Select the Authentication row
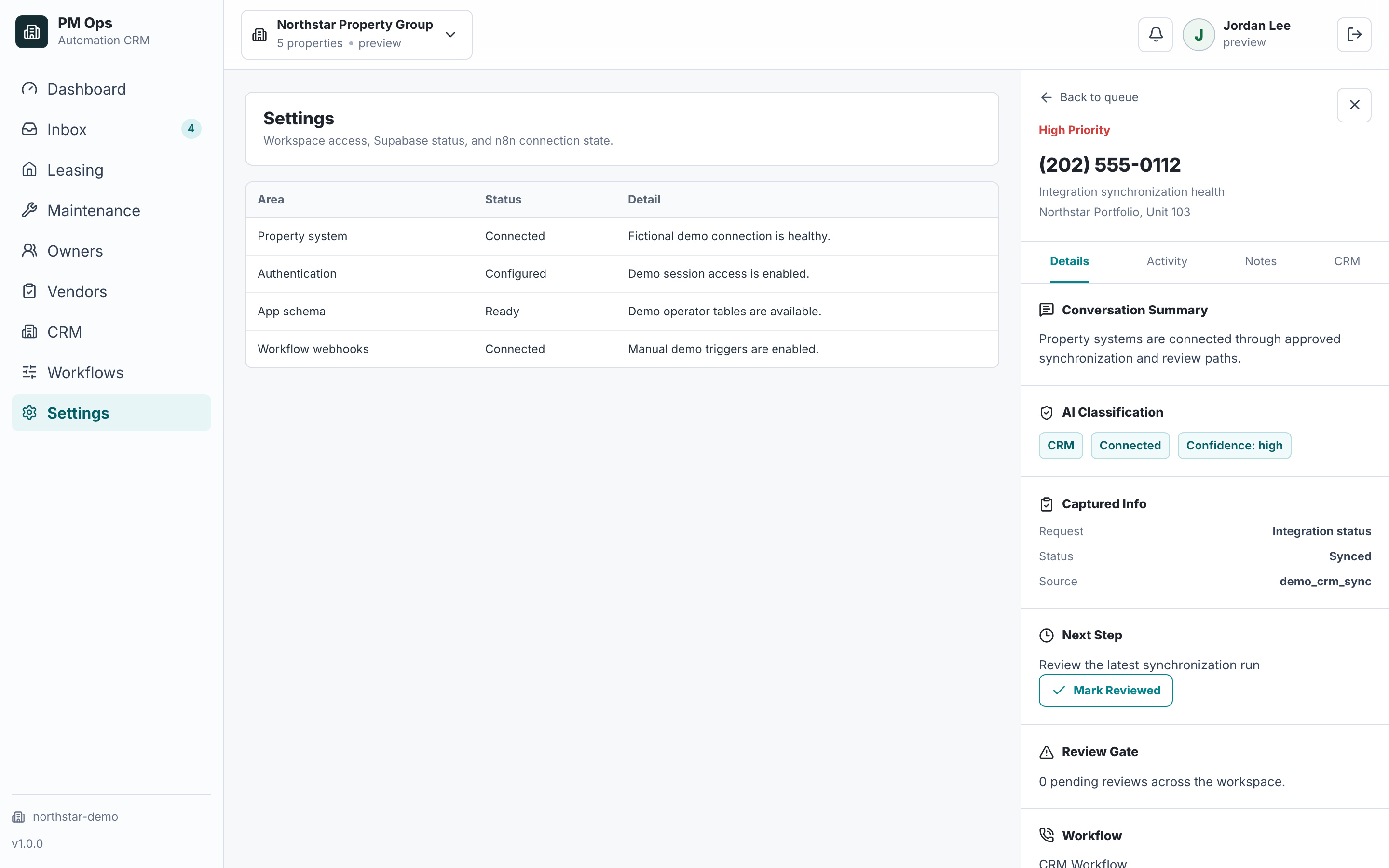1389x868 pixels. 622,274
